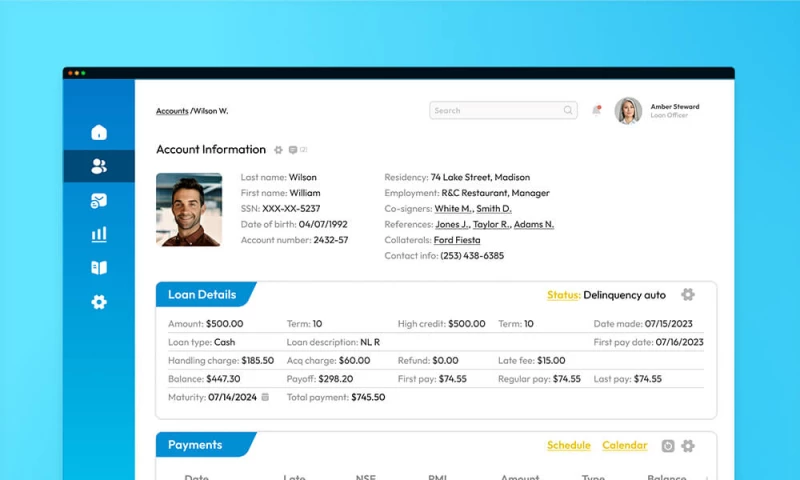Screen dimensions: 800x480
Task: Open co-signer White M. link
Action: click(453, 209)
